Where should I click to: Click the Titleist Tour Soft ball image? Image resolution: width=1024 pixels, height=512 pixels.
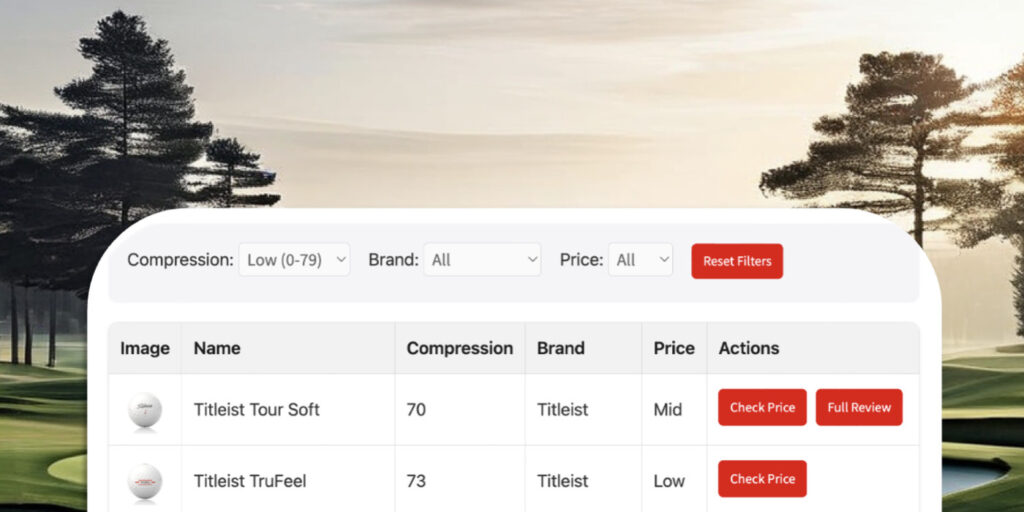[145, 410]
